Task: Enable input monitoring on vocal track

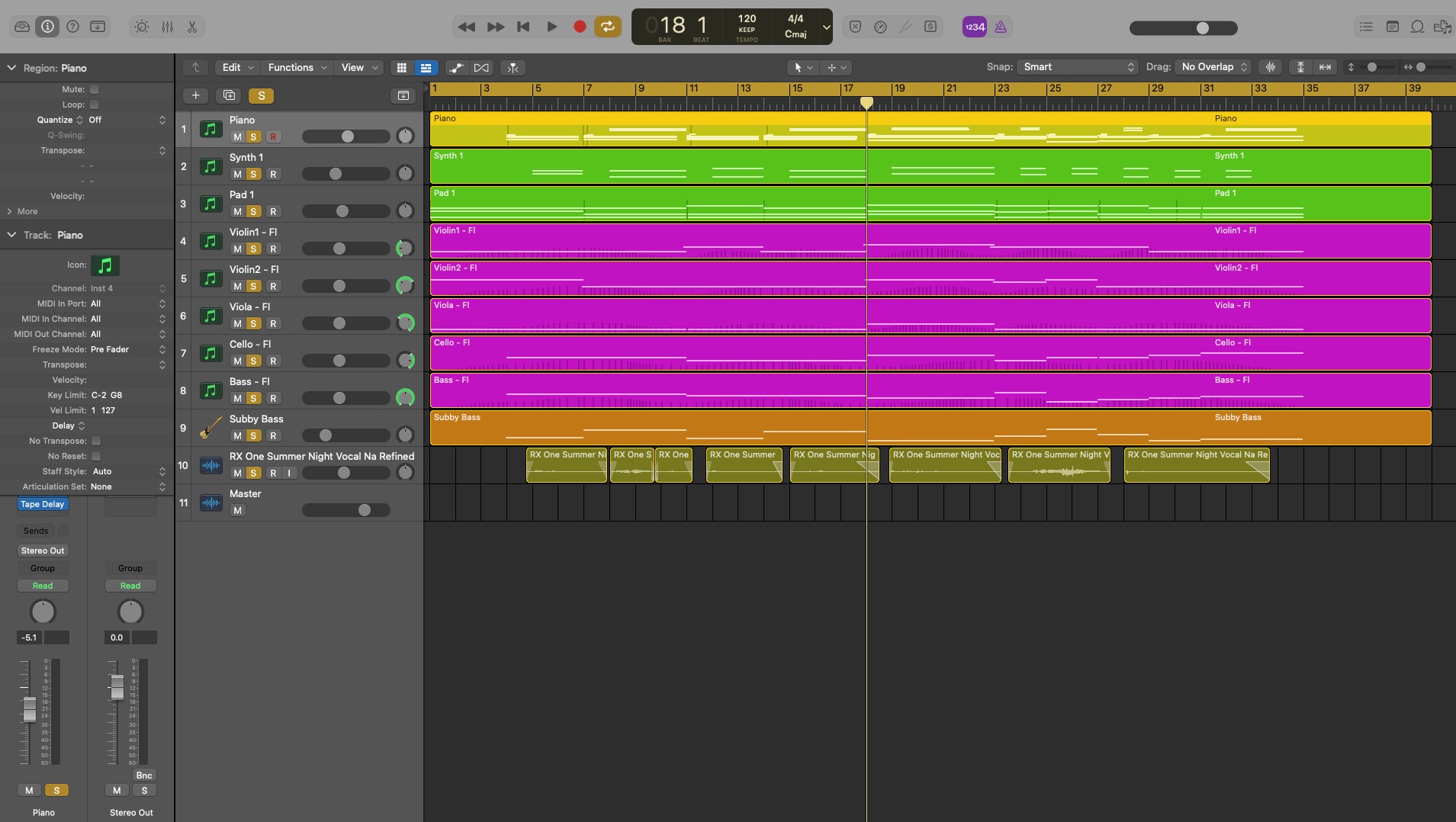Action: click(x=289, y=474)
